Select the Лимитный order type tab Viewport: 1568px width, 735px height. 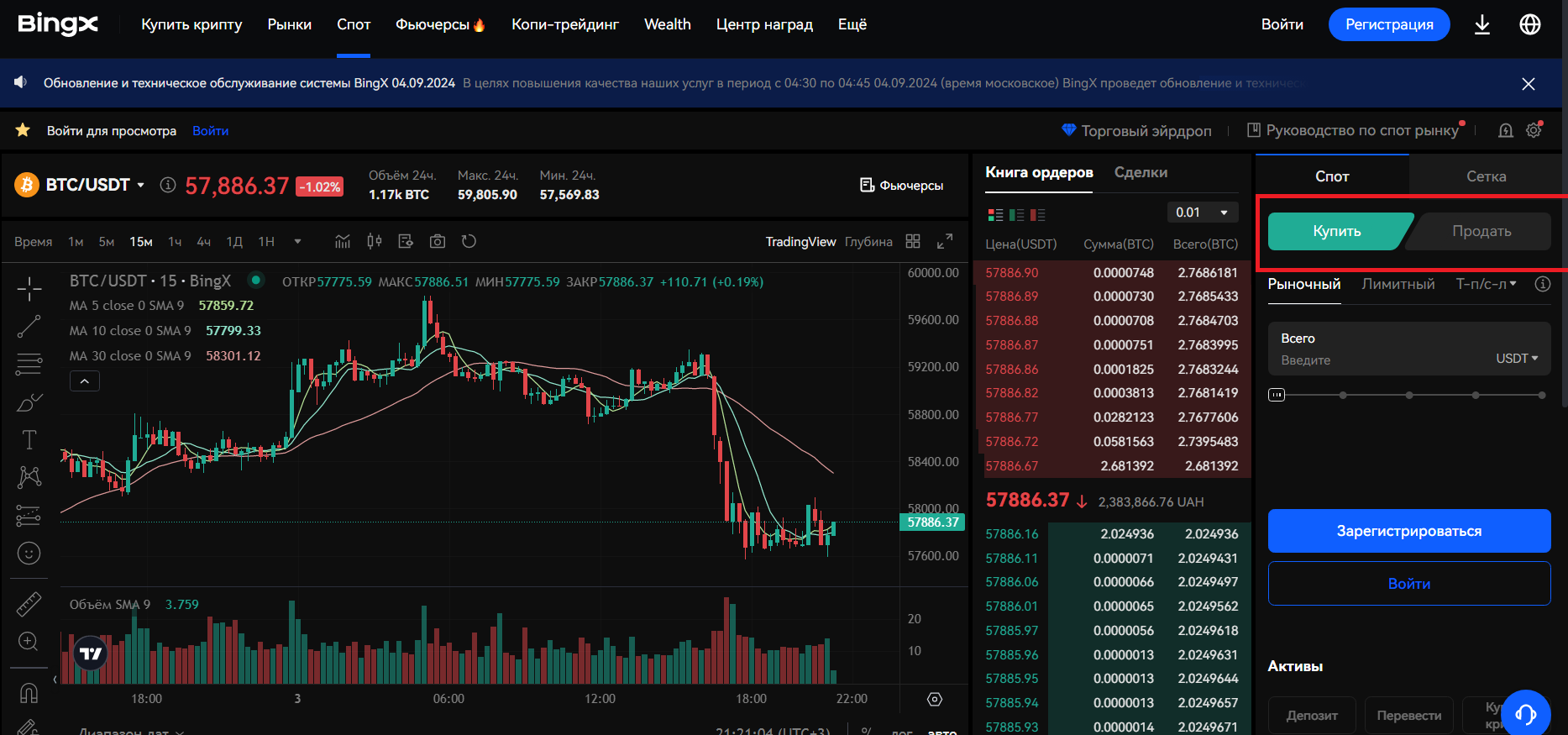click(x=1398, y=284)
